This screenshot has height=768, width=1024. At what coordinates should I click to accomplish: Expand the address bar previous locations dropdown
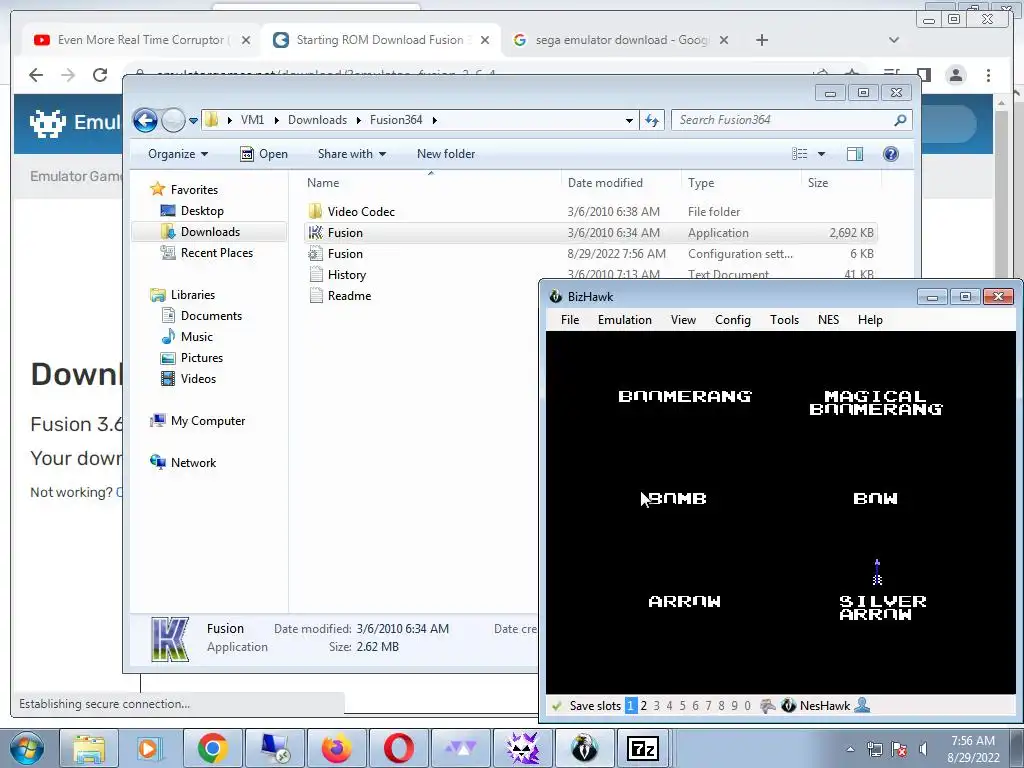(x=629, y=120)
